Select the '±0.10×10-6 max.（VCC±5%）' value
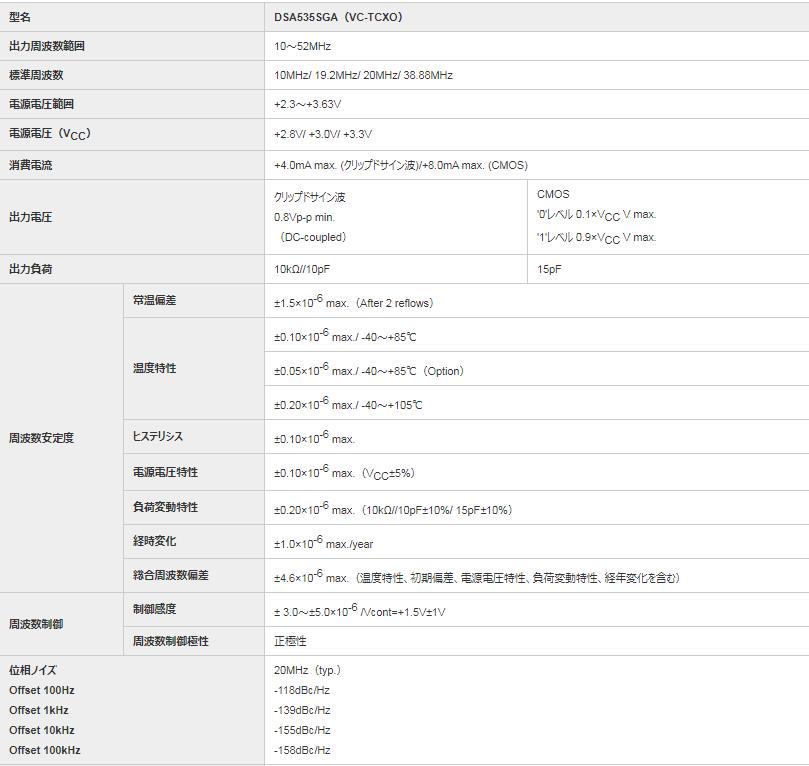This screenshot has height=766, width=809. pos(345,472)
